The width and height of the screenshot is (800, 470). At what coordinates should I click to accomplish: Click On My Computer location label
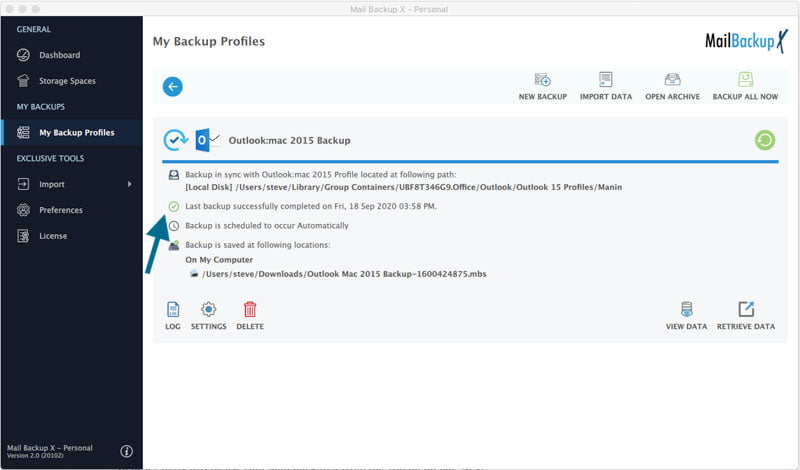click(219, 260)
